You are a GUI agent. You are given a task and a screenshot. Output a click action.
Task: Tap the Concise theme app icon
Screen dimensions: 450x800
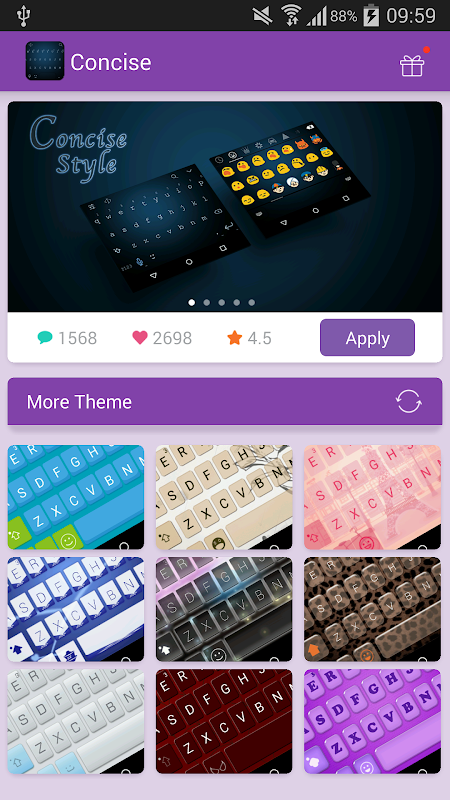(45, 61)
